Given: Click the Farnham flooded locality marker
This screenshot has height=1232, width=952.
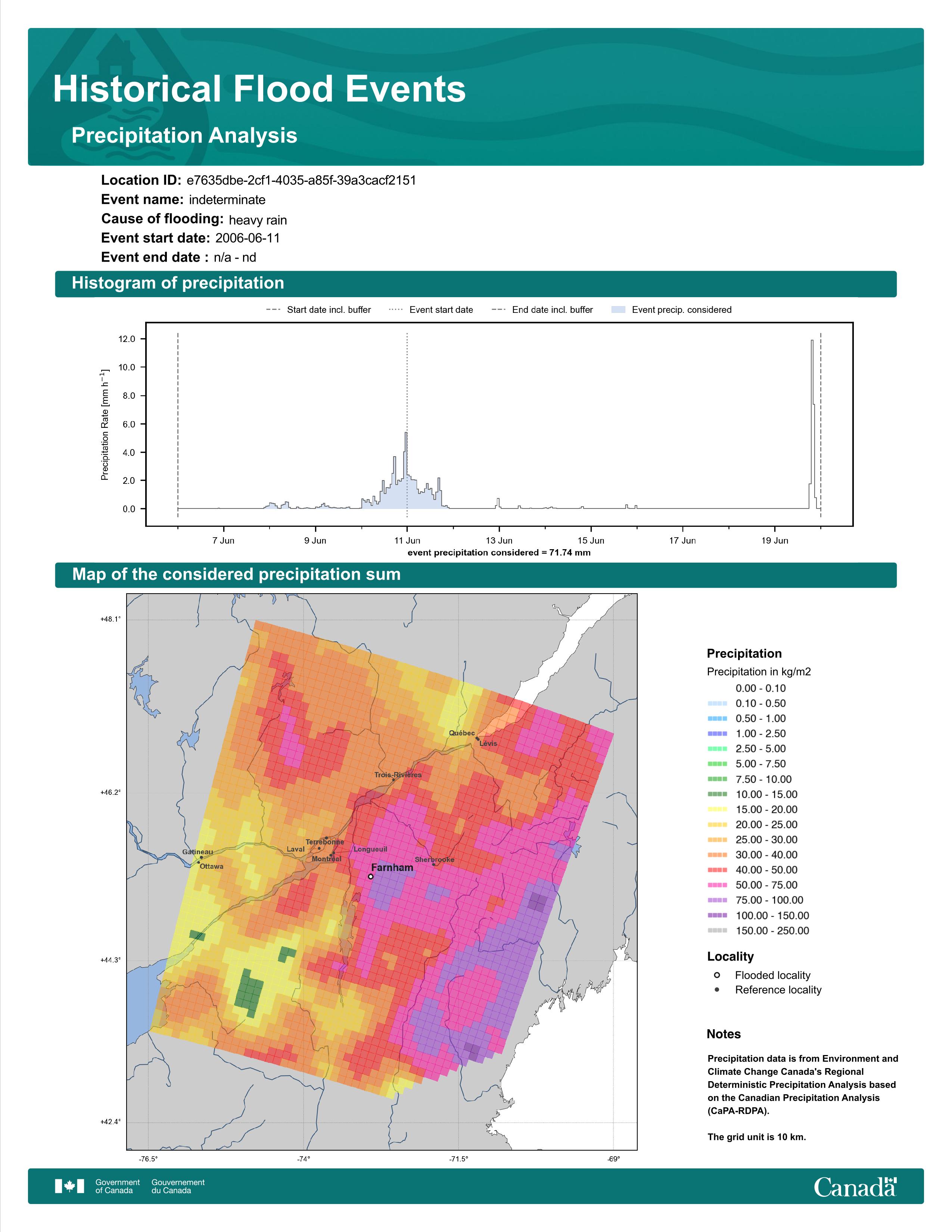Looking at the screenshot, I should click(x=371, y=877).
